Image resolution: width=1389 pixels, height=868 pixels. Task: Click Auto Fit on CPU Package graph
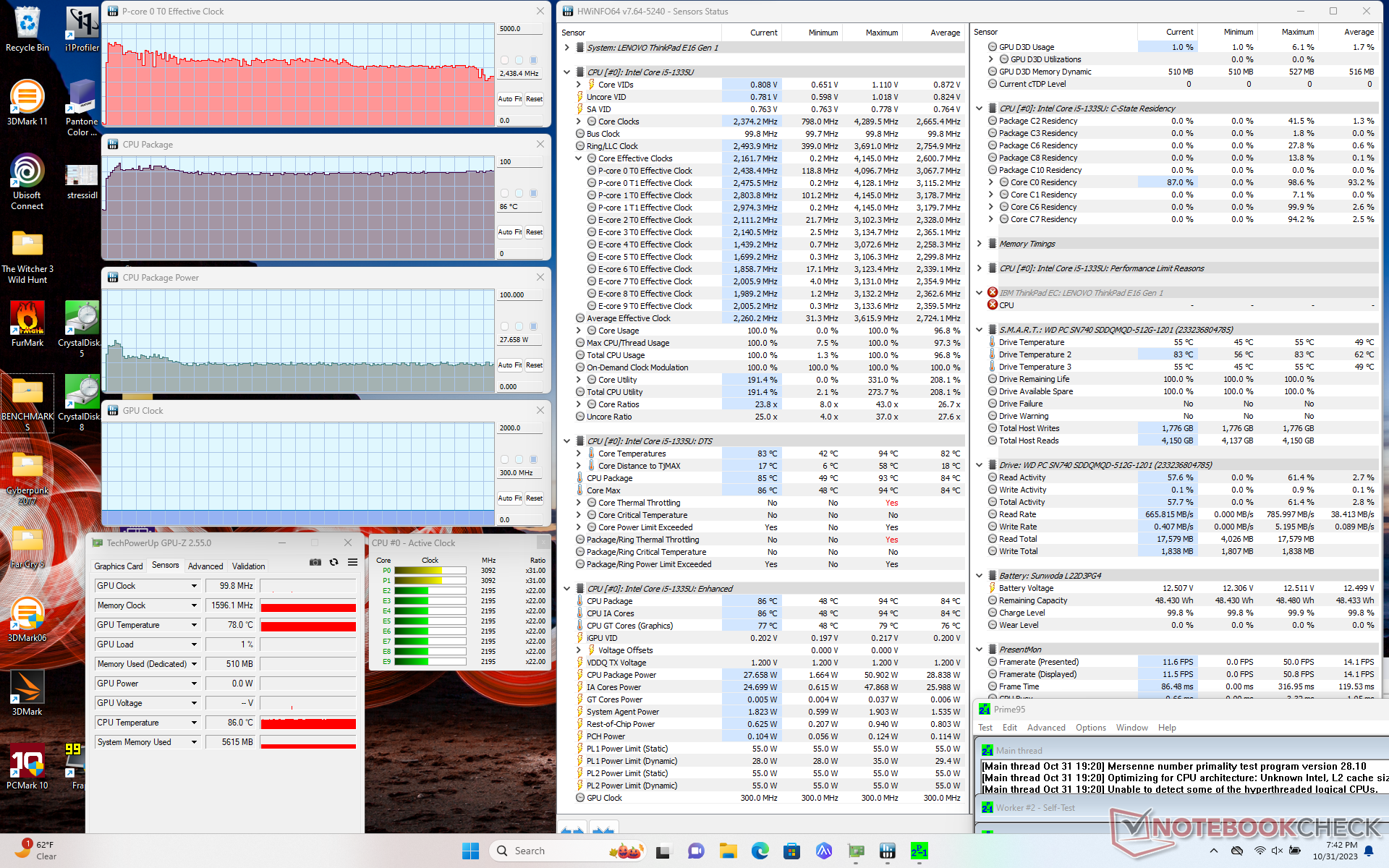509,232
